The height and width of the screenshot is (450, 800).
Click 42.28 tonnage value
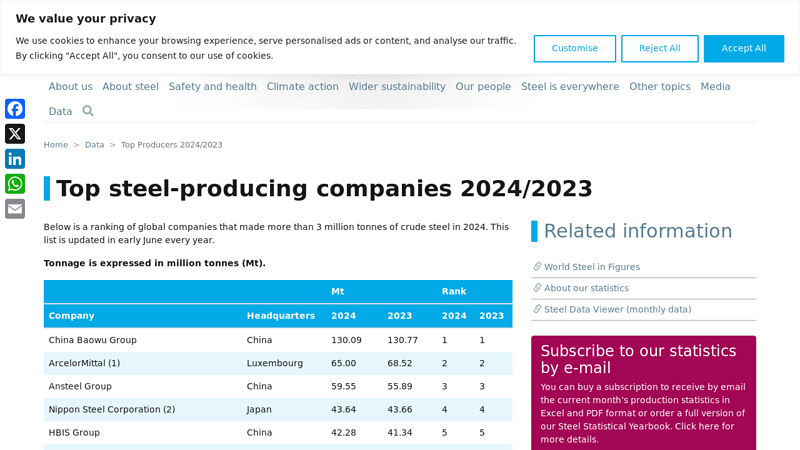(x=343, y=433)
